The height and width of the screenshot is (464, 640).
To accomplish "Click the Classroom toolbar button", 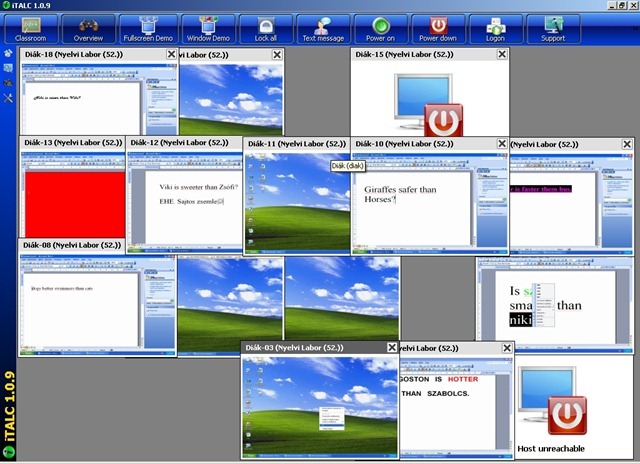I will (x=30, y=28).
